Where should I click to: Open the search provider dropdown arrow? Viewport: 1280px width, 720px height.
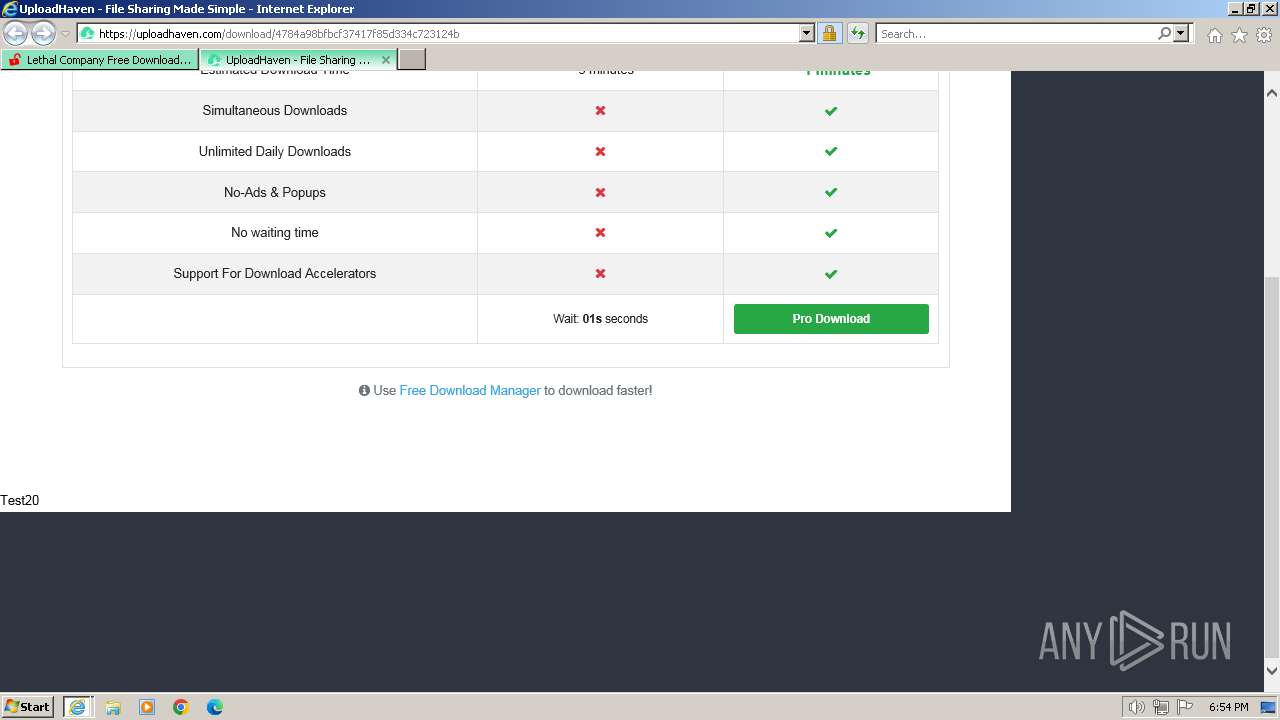[1181, 34]
